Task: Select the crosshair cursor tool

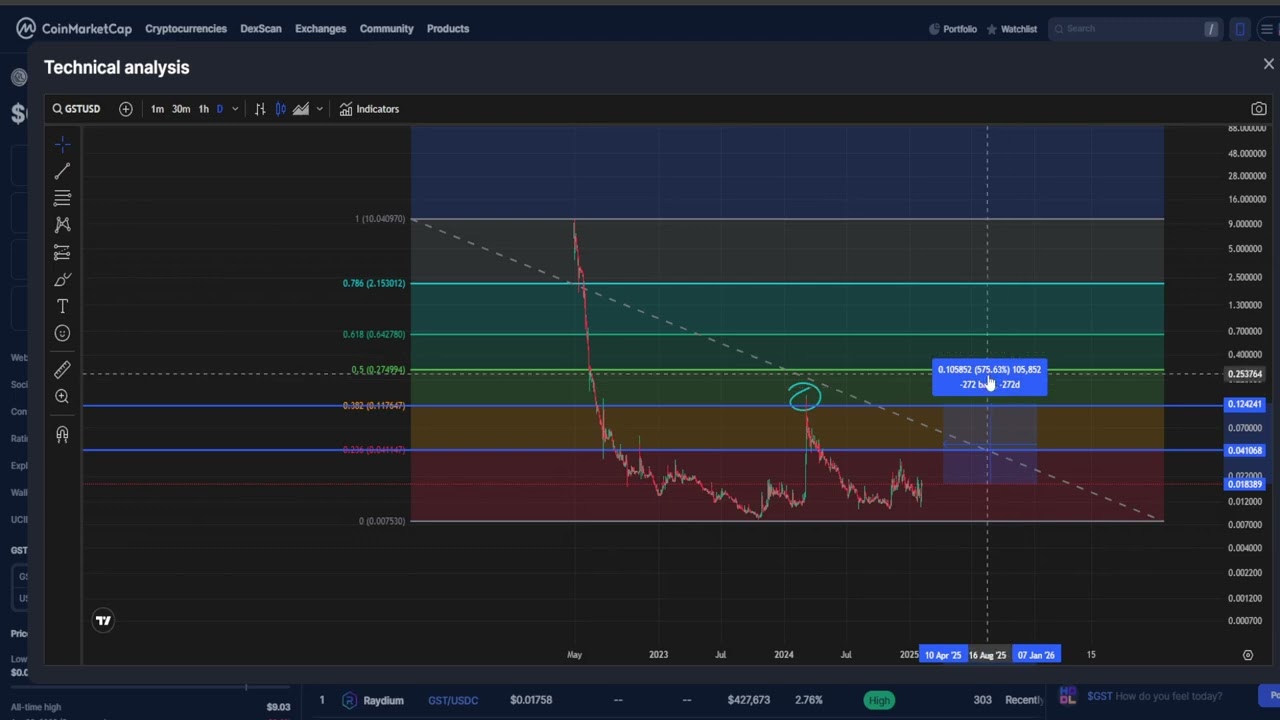Action: click(62, 145)
